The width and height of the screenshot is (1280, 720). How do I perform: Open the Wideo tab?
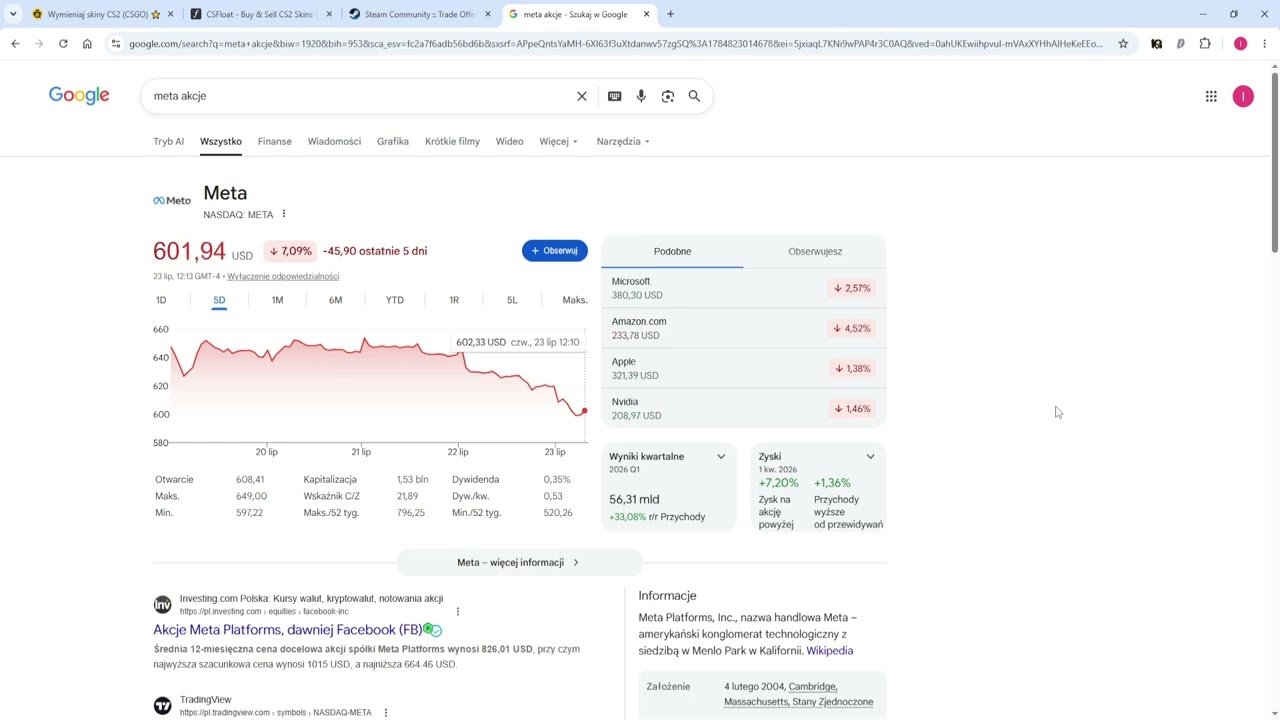509,141
